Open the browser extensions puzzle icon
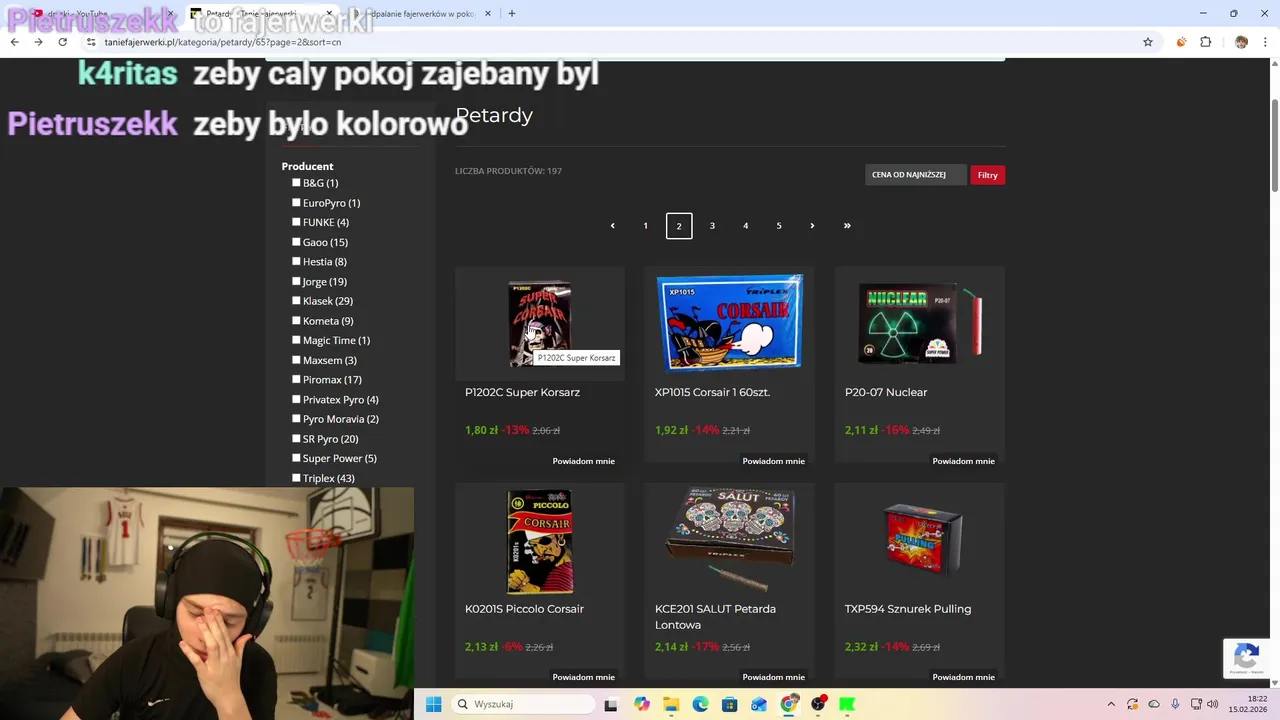This screenshot has width=1280, height=720. (1205, 42)
